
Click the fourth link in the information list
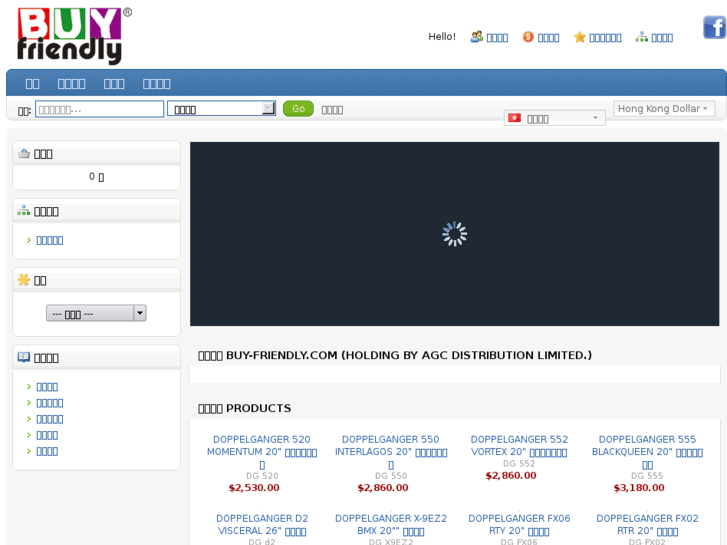coord(47,435)
